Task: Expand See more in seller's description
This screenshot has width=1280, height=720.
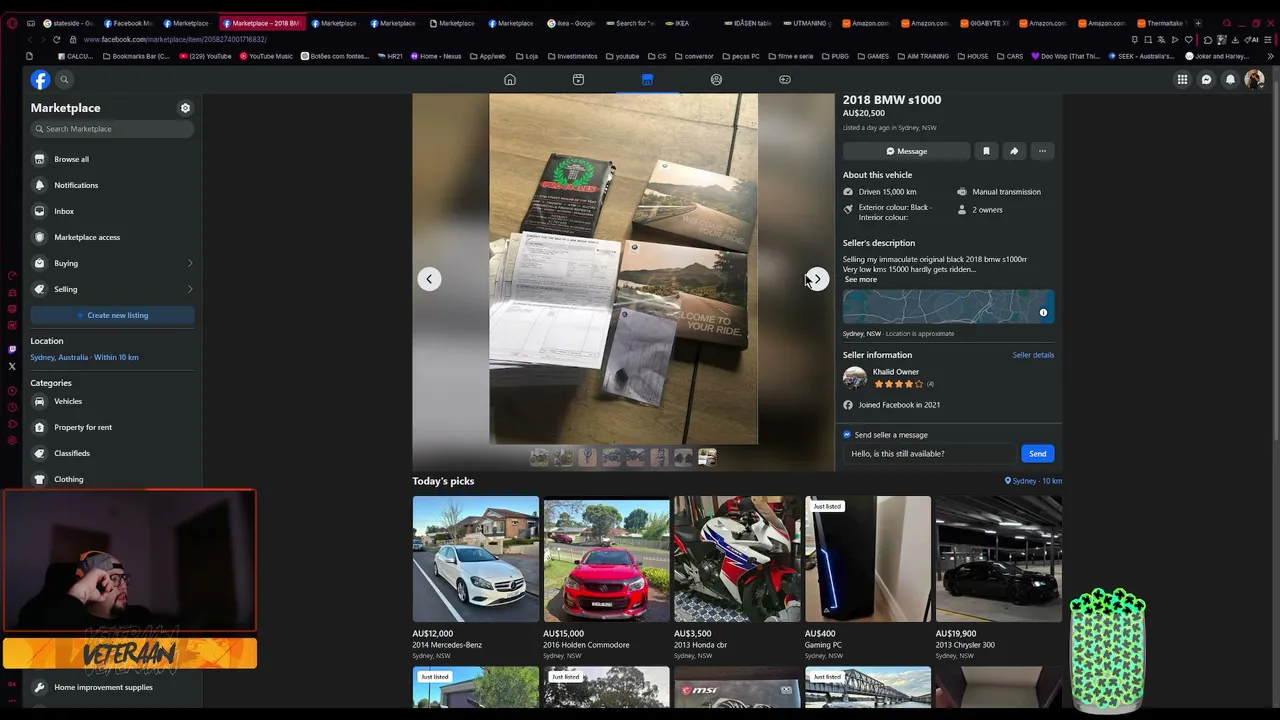Action: (860, 280)
